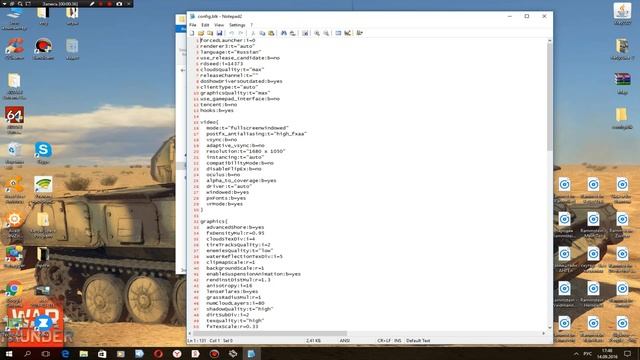Click the Select Scheme icon in toolbar
640x360 pixels.
[338, 33]
